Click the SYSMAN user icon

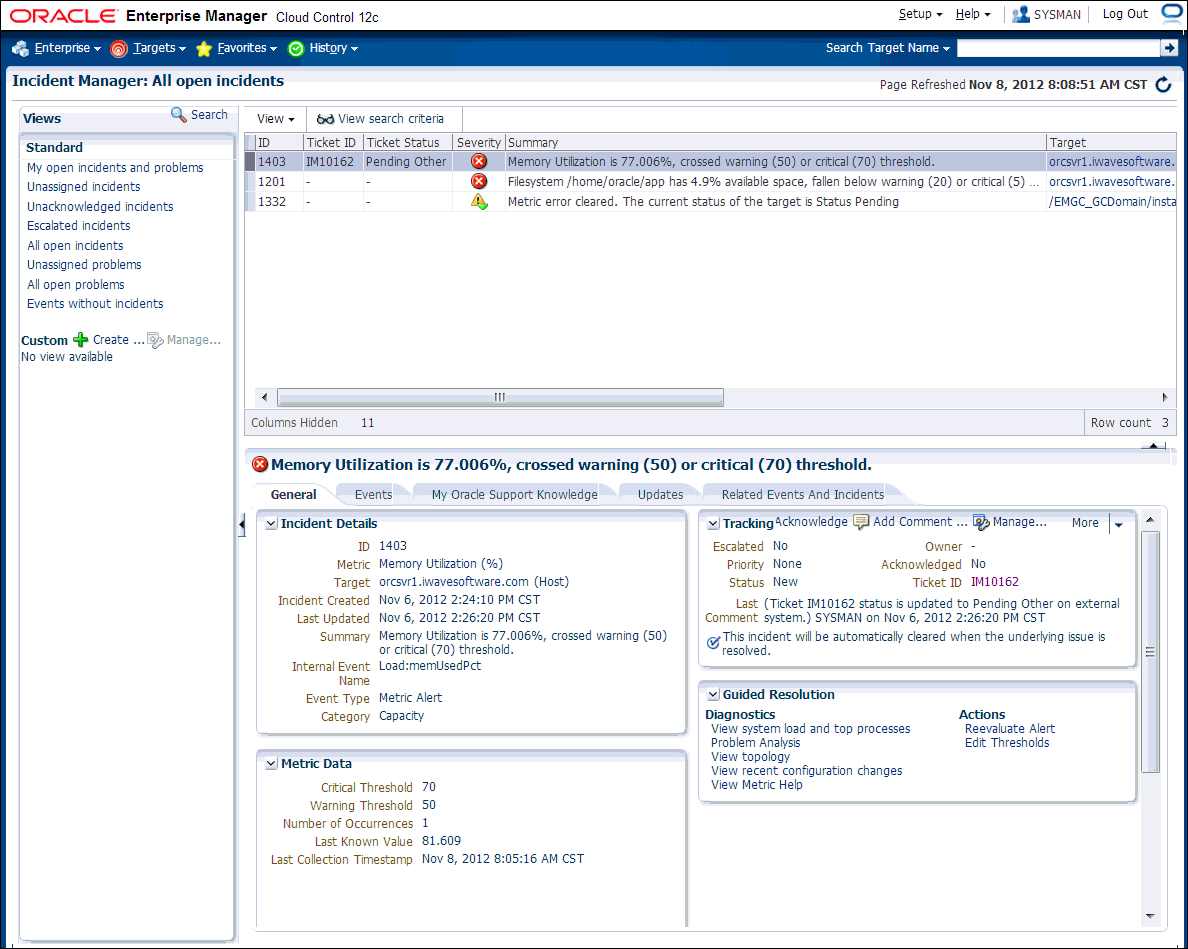coord(1021,14)
